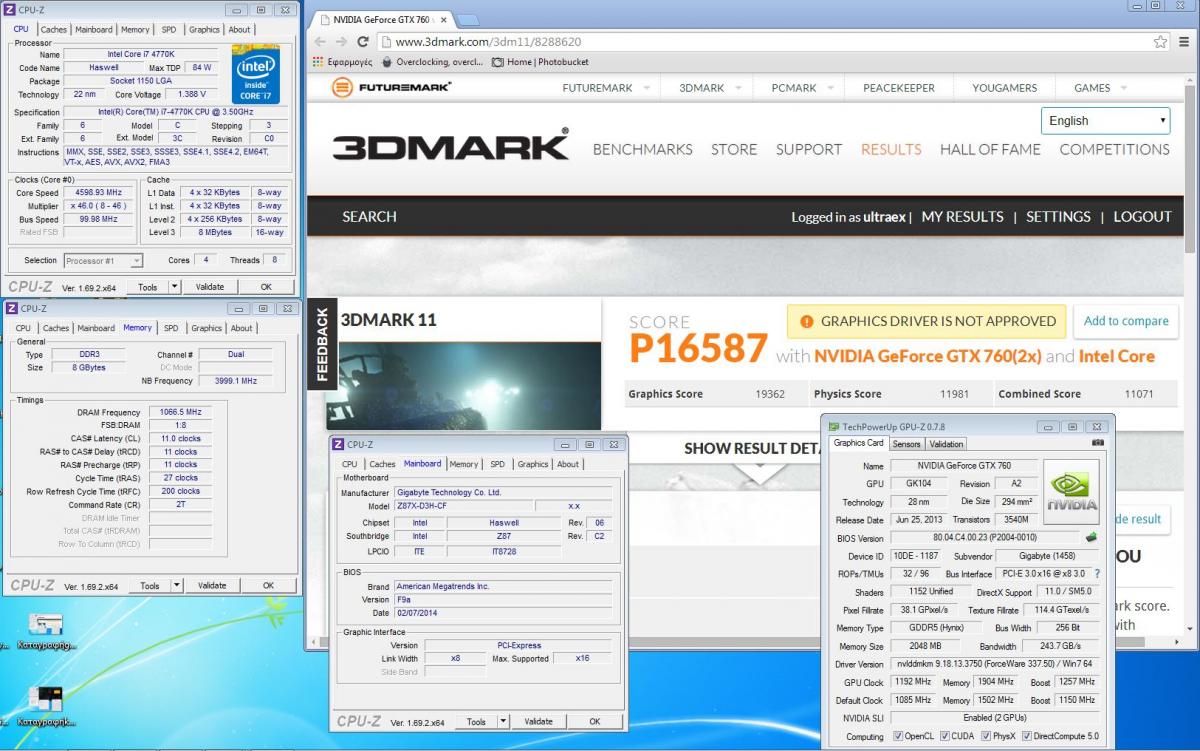Click the Futuremark logo
Image resolution: width=1200 pixels, height=751 pixels.
(392, 87)
